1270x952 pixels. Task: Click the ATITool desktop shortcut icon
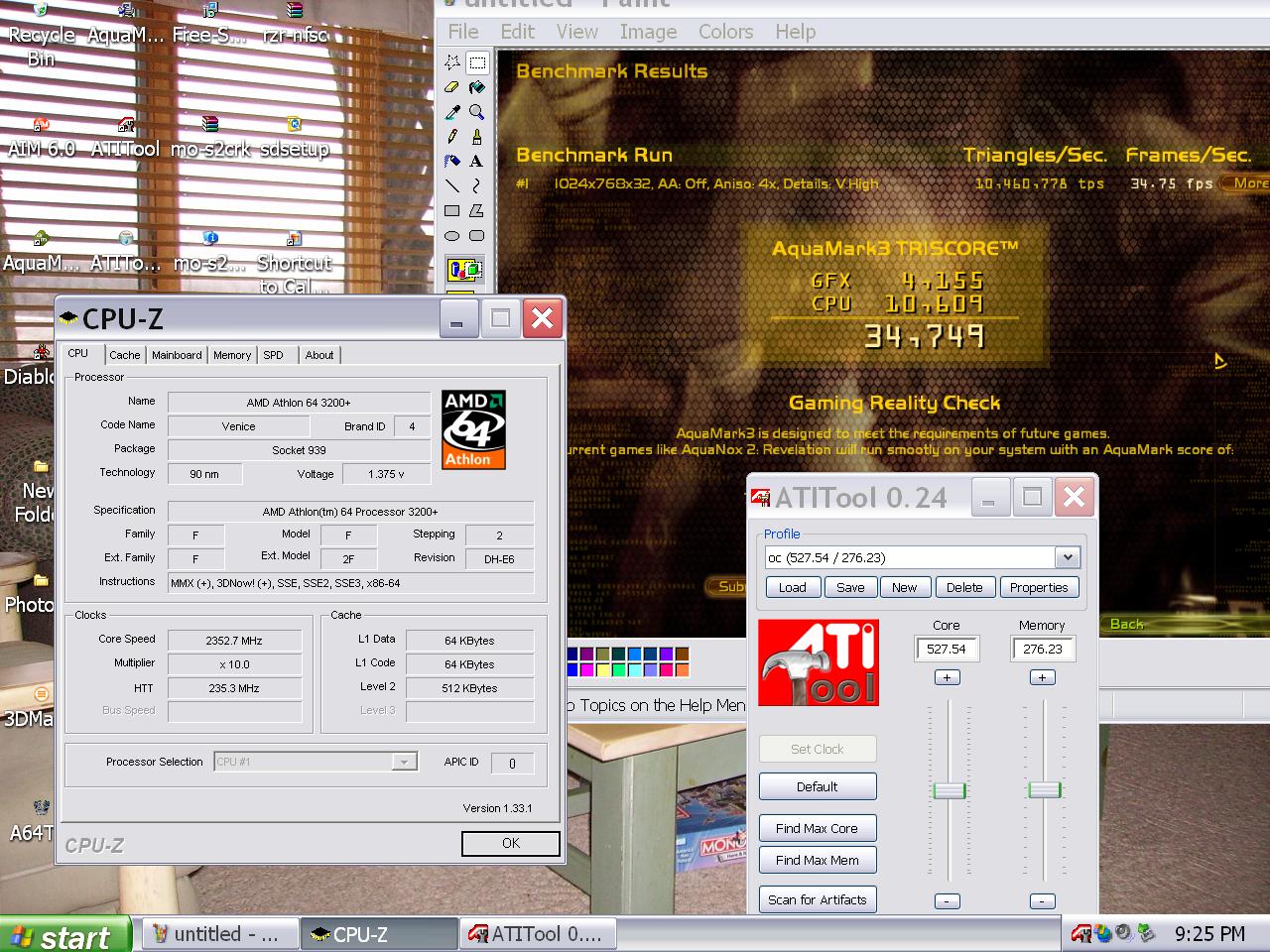[125, 138]
